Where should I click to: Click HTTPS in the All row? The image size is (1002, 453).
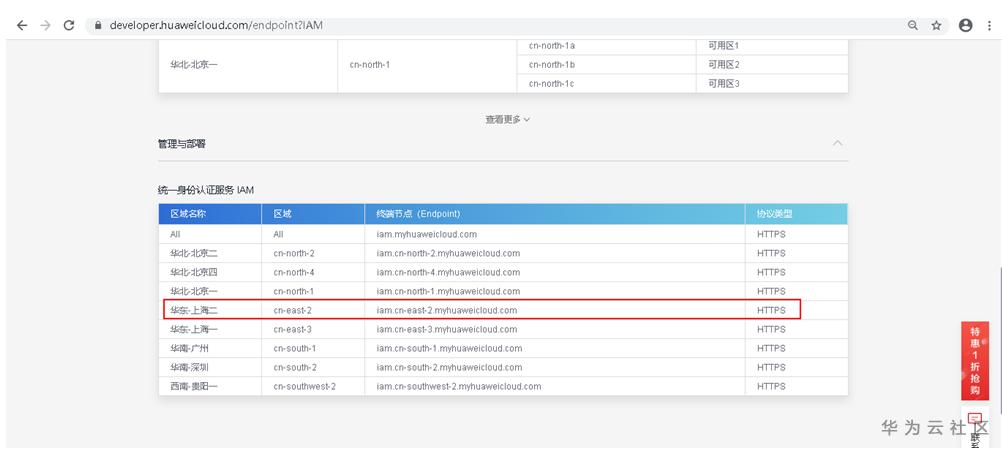click(771, 234)
